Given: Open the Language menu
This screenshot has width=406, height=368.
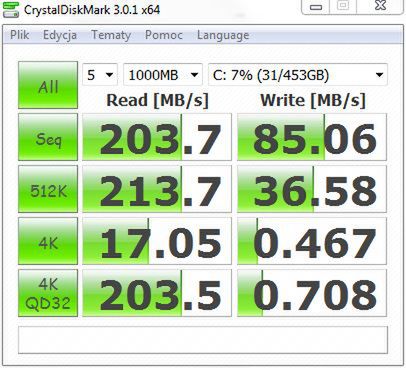Looking at the screenshot, I should tap(223, 35).
